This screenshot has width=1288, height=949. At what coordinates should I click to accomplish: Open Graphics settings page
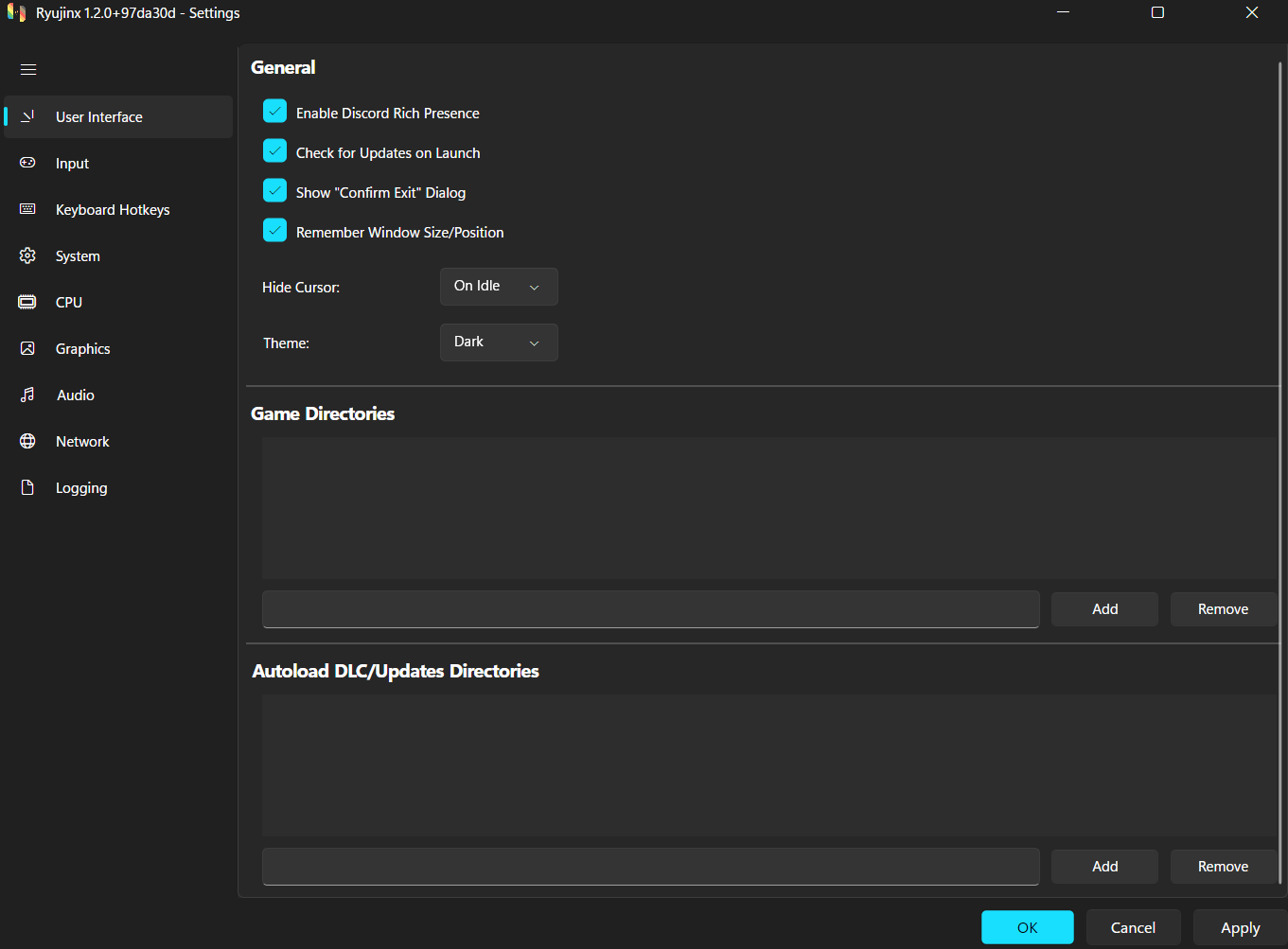pos(118,348)
